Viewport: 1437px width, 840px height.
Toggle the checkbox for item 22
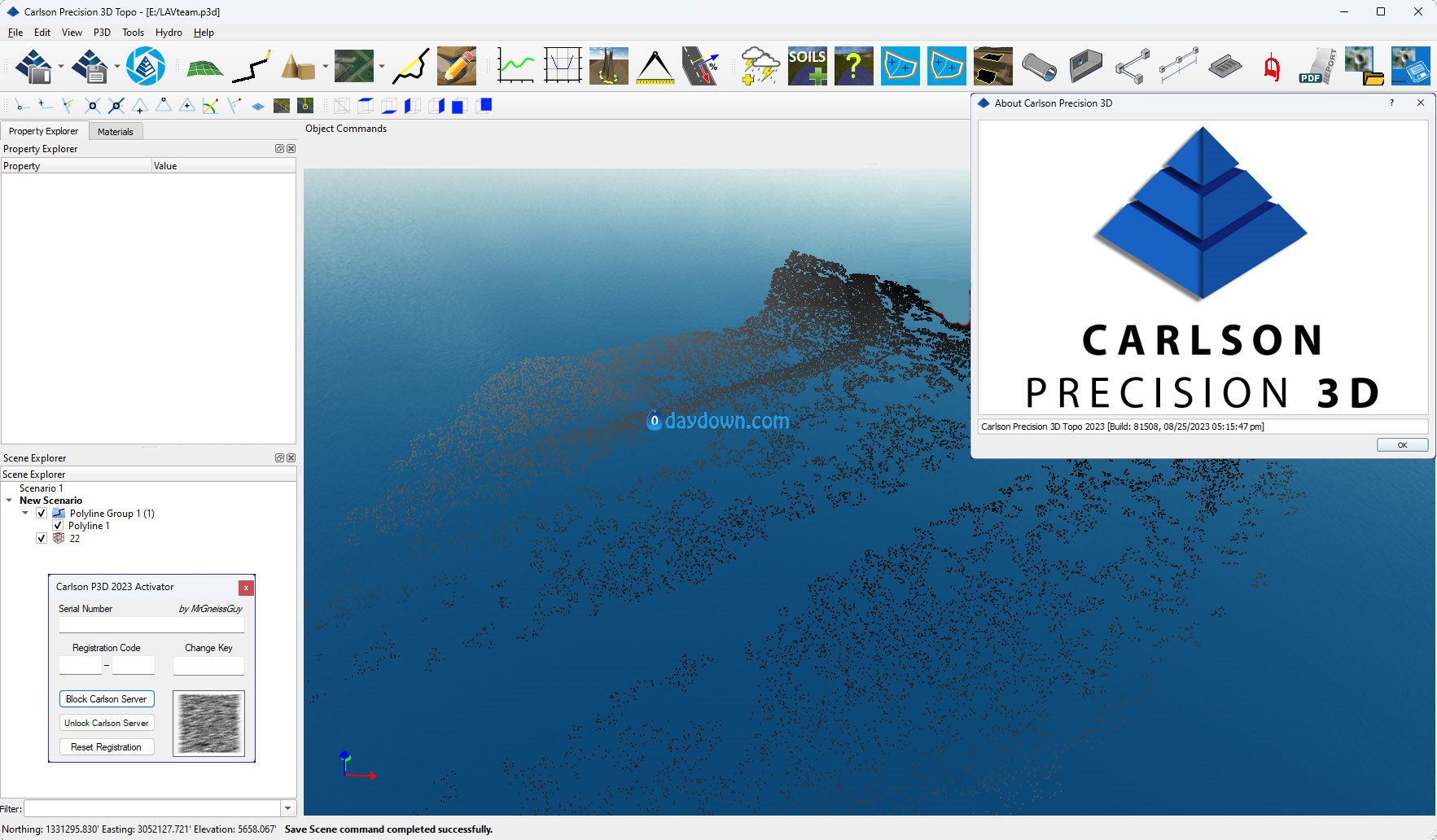(42, 538)
